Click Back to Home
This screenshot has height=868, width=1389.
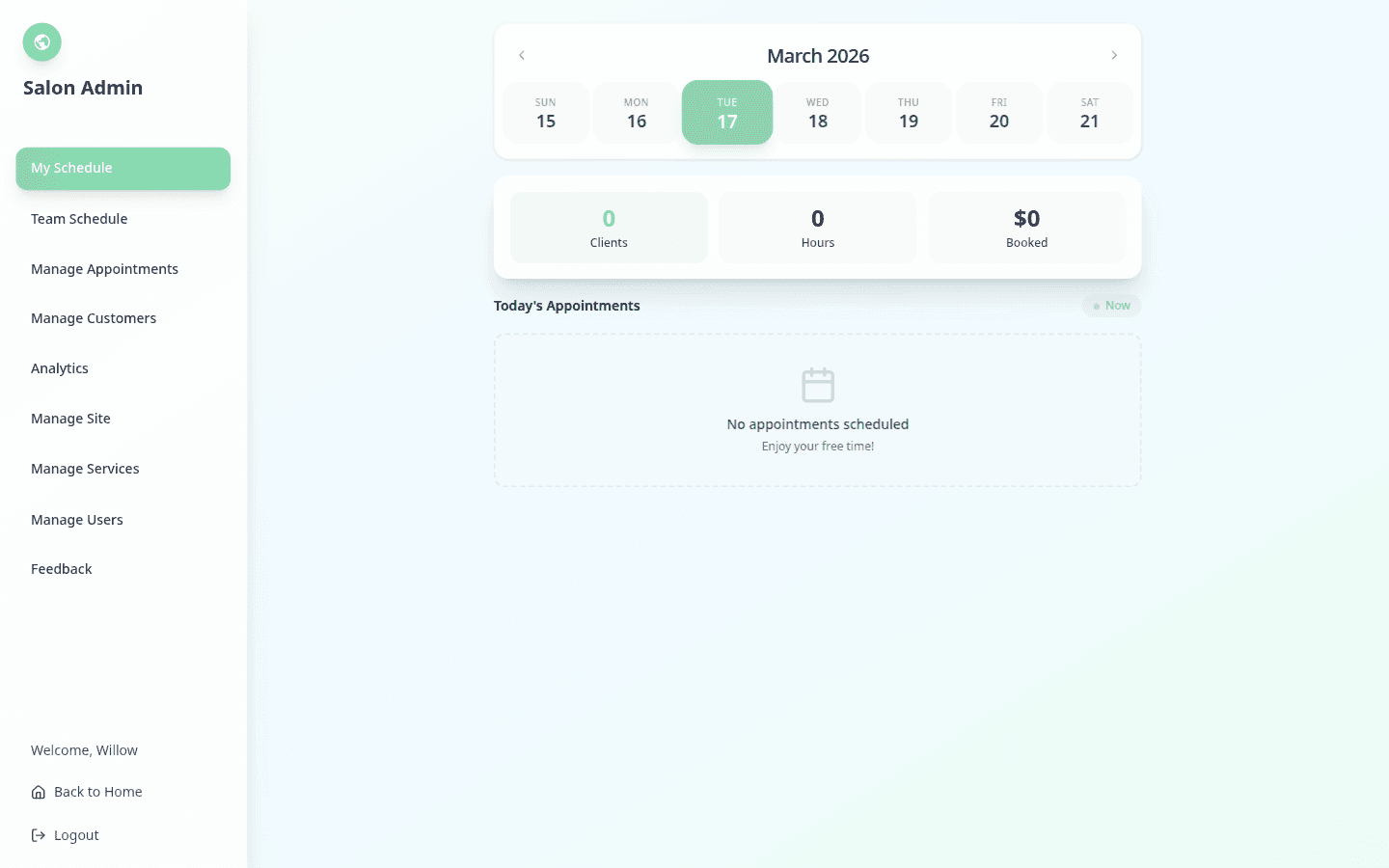pos(96,791)
